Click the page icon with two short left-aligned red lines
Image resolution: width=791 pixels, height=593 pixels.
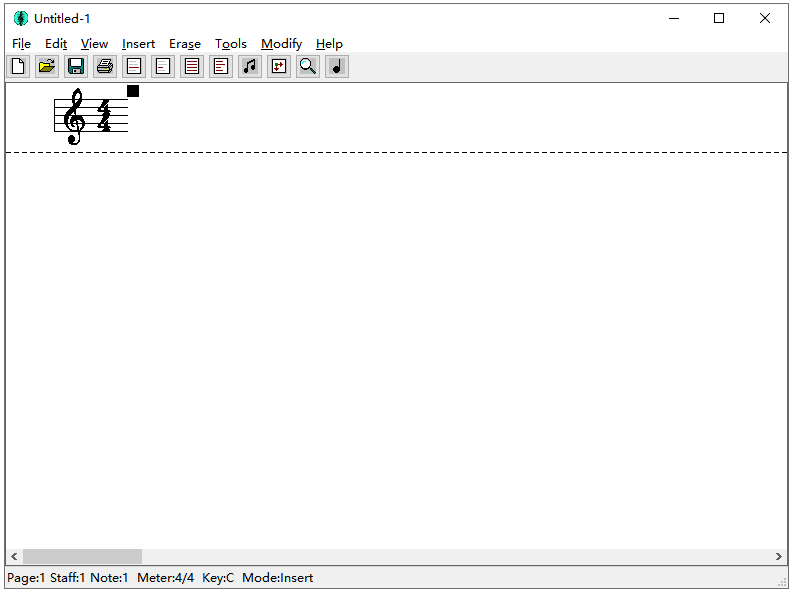(163, 67)
